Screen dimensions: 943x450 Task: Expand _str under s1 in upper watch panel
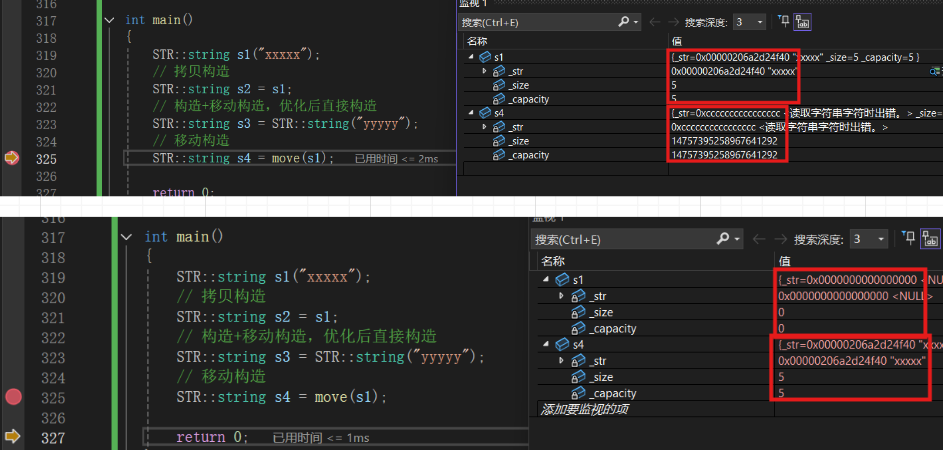[485, 71]
